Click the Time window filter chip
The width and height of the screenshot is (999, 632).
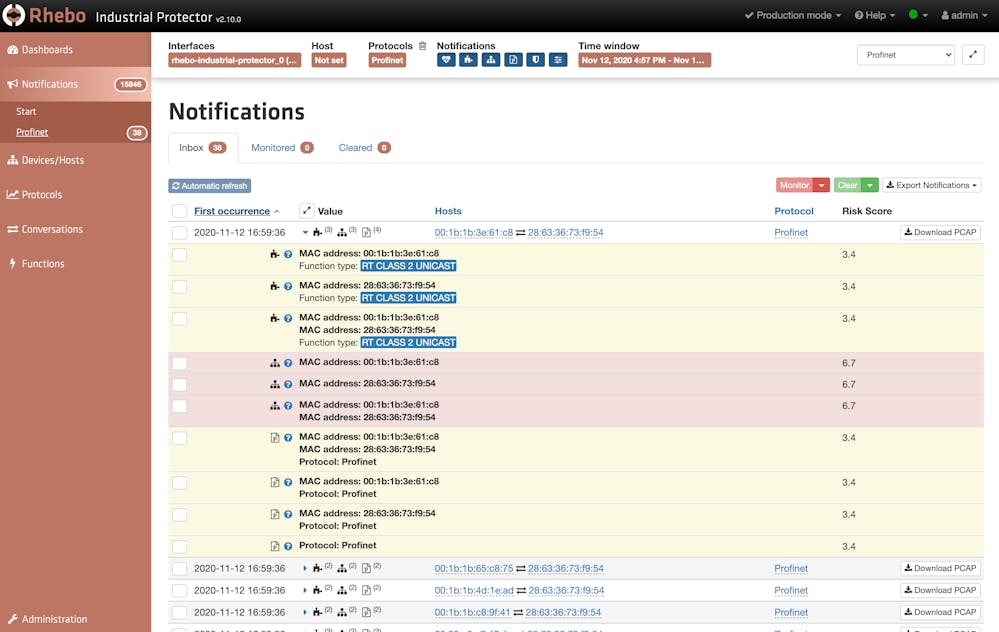pos(644,60)
